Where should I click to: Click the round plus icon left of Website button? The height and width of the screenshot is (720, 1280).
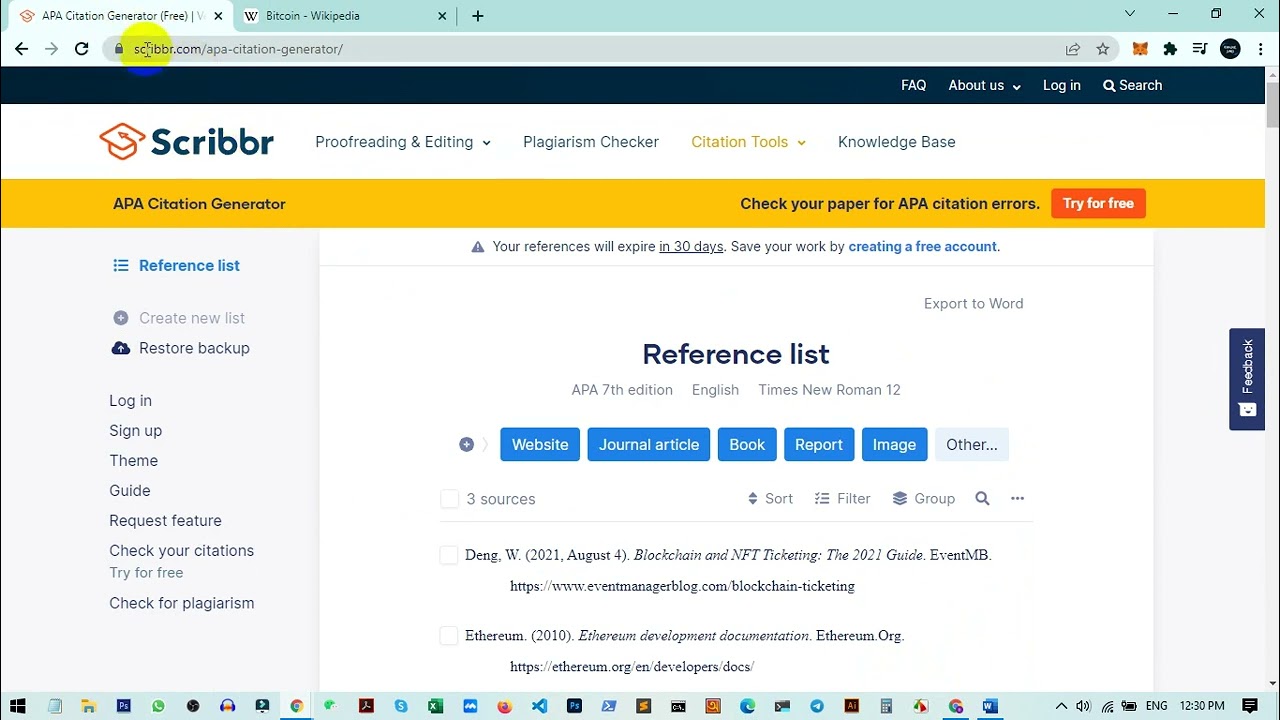click(x=466, y=445)
